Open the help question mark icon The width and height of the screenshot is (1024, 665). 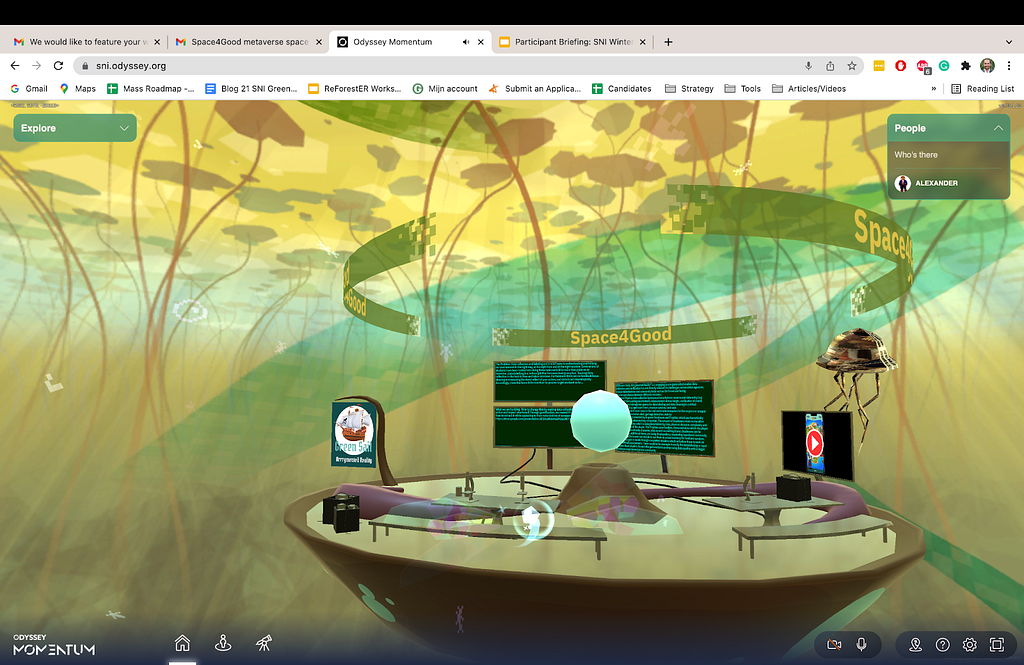tap(942, 645)
